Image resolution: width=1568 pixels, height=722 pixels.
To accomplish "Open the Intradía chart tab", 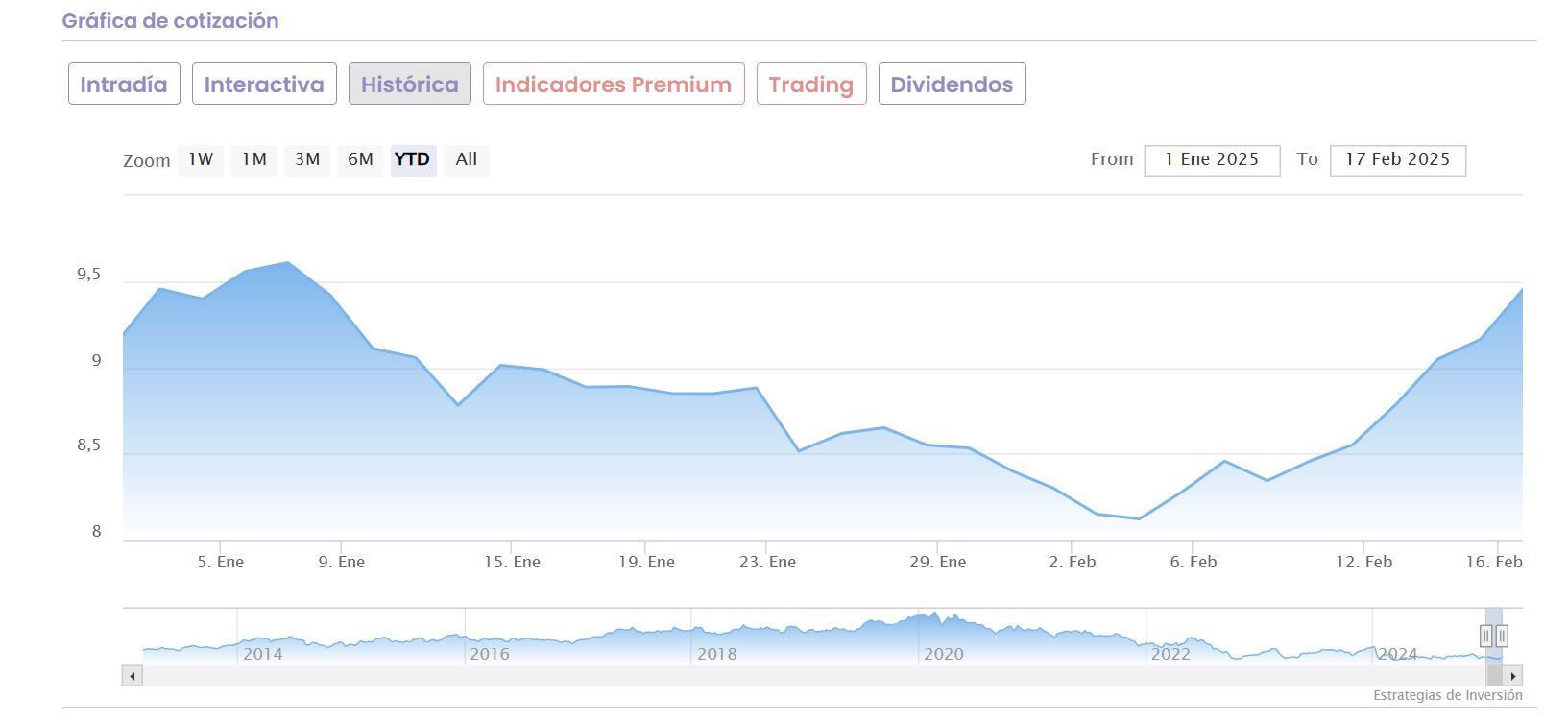I will [x=124, y=84].
